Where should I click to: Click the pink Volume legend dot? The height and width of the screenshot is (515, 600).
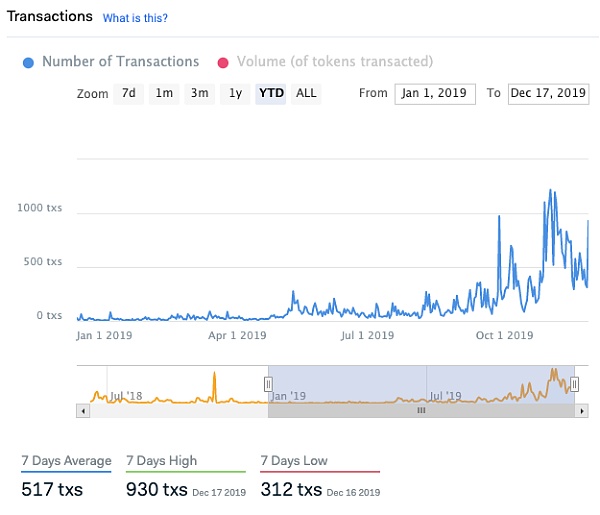point(223,62)
